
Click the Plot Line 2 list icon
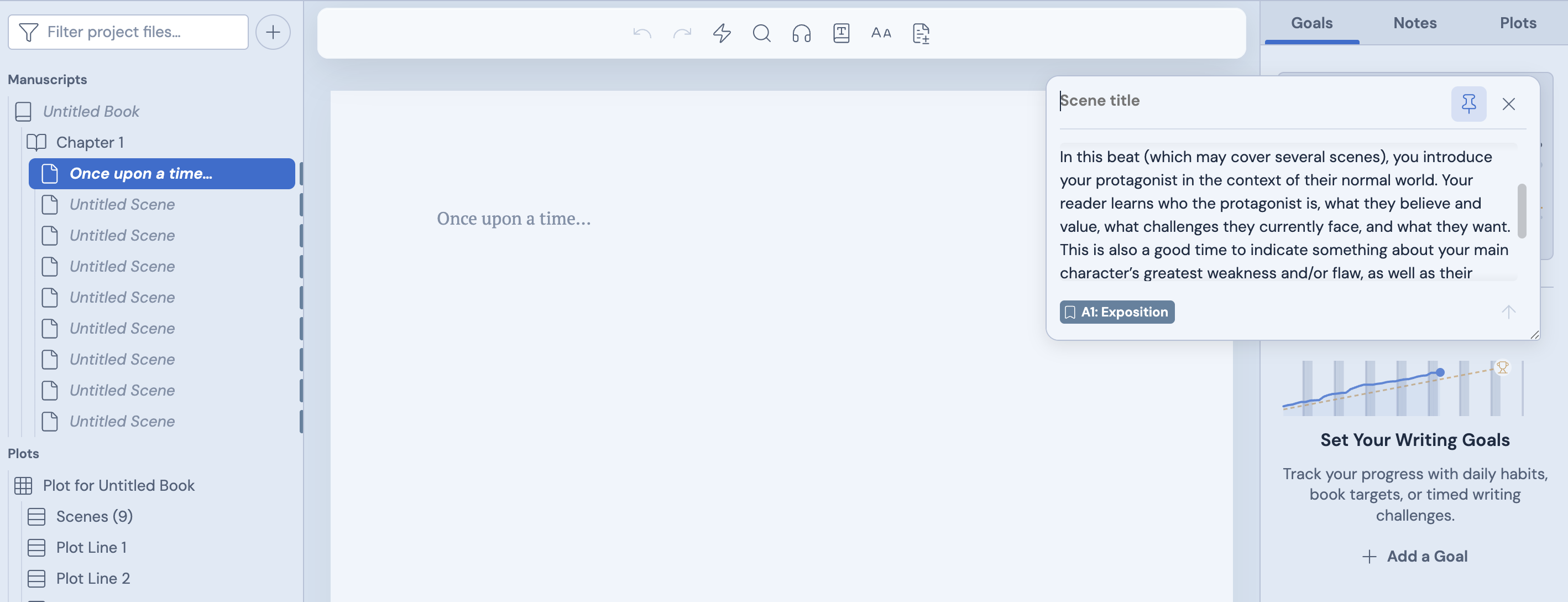[36, 579]
